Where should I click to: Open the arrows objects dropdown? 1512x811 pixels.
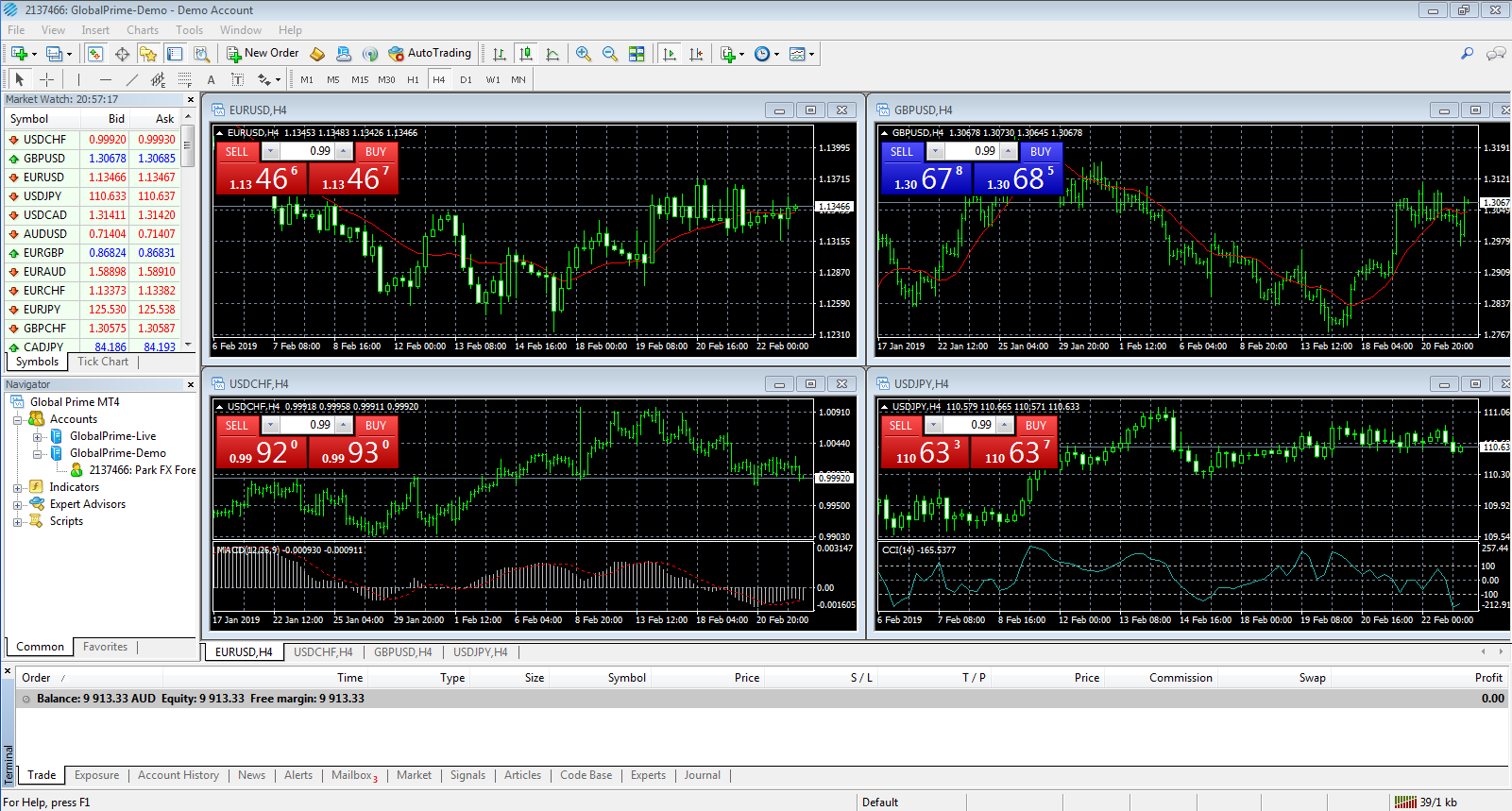pyautogui.click(x=278, y=79)
